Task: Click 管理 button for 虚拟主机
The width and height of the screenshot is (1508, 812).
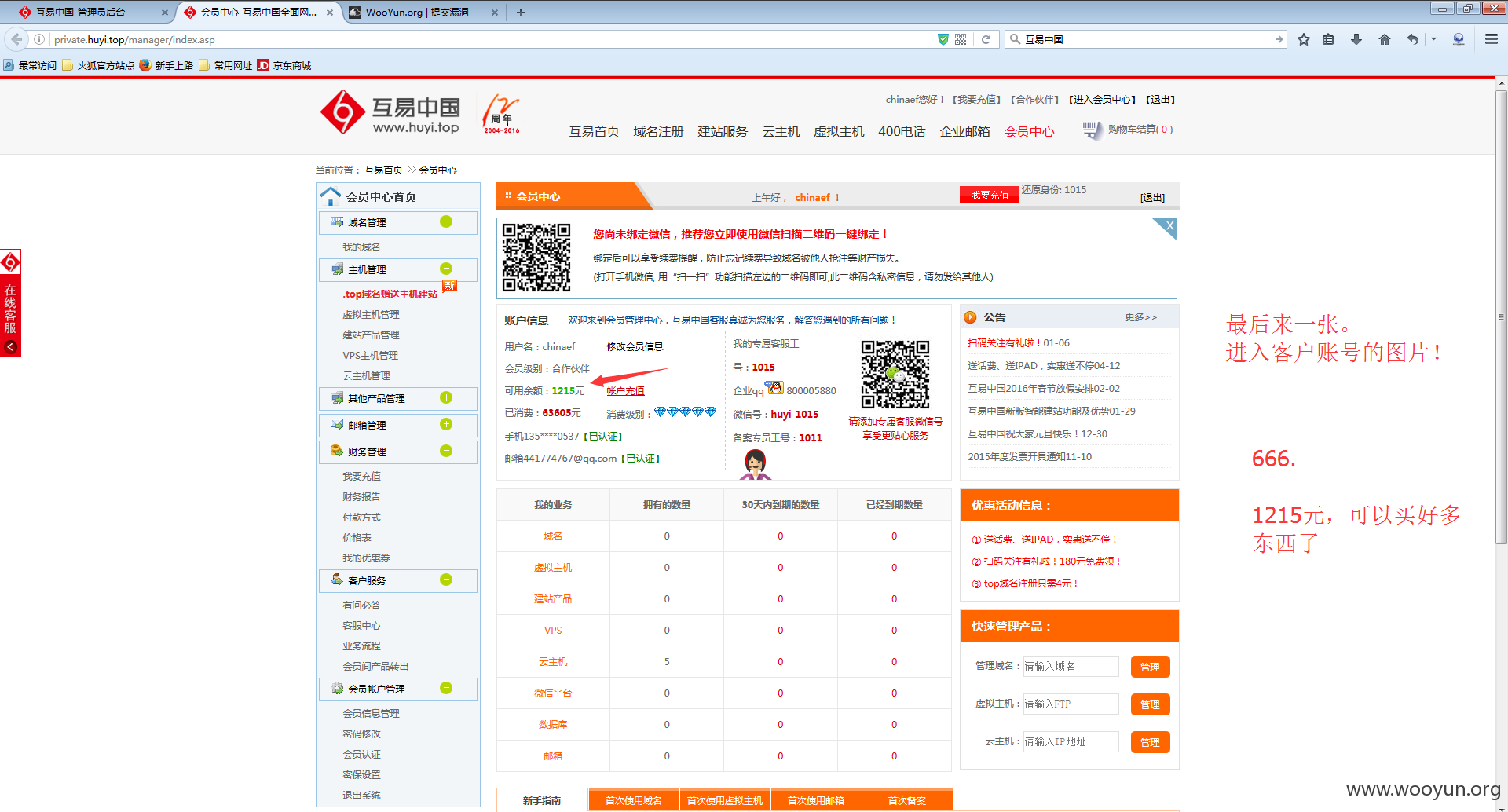Action: pos(1150,704)
